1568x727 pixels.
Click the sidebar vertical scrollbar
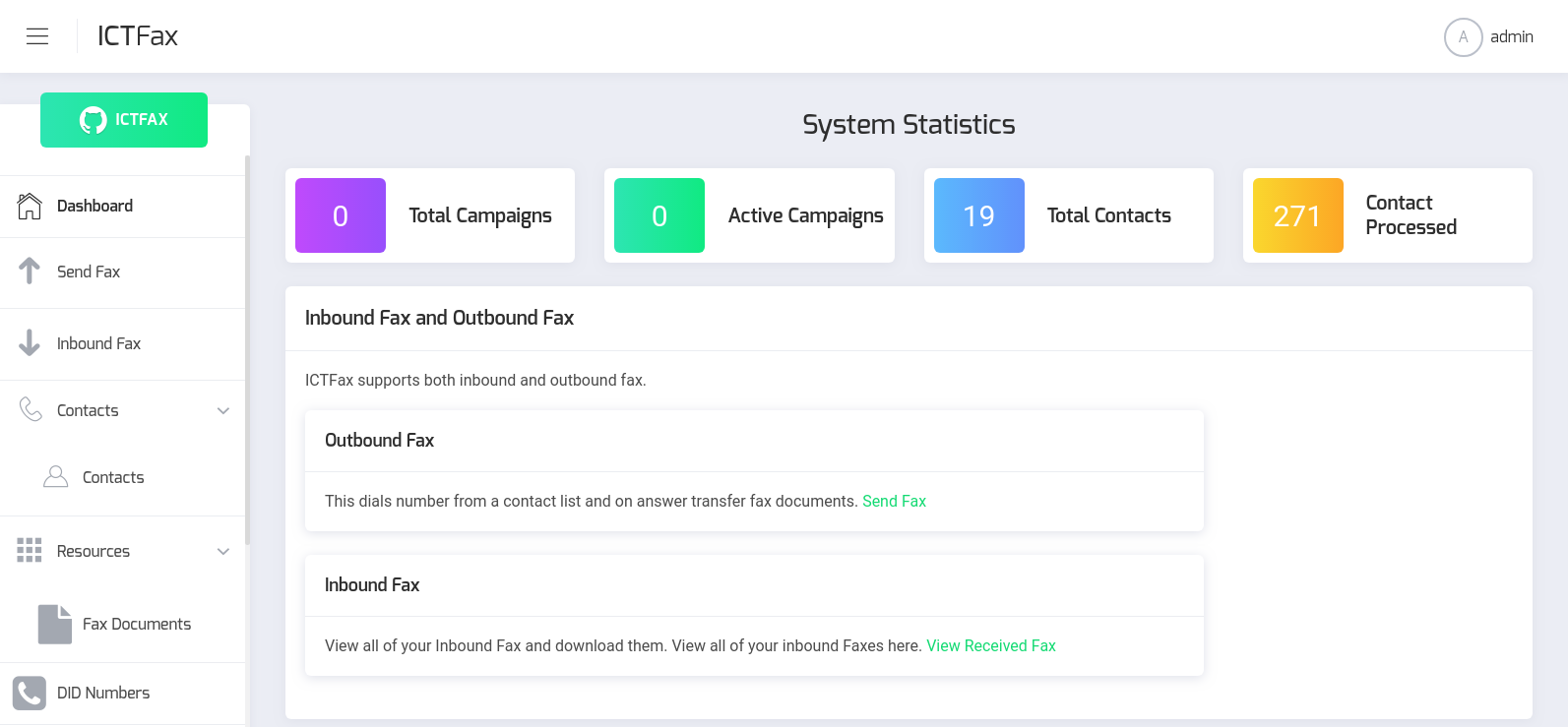248,349
